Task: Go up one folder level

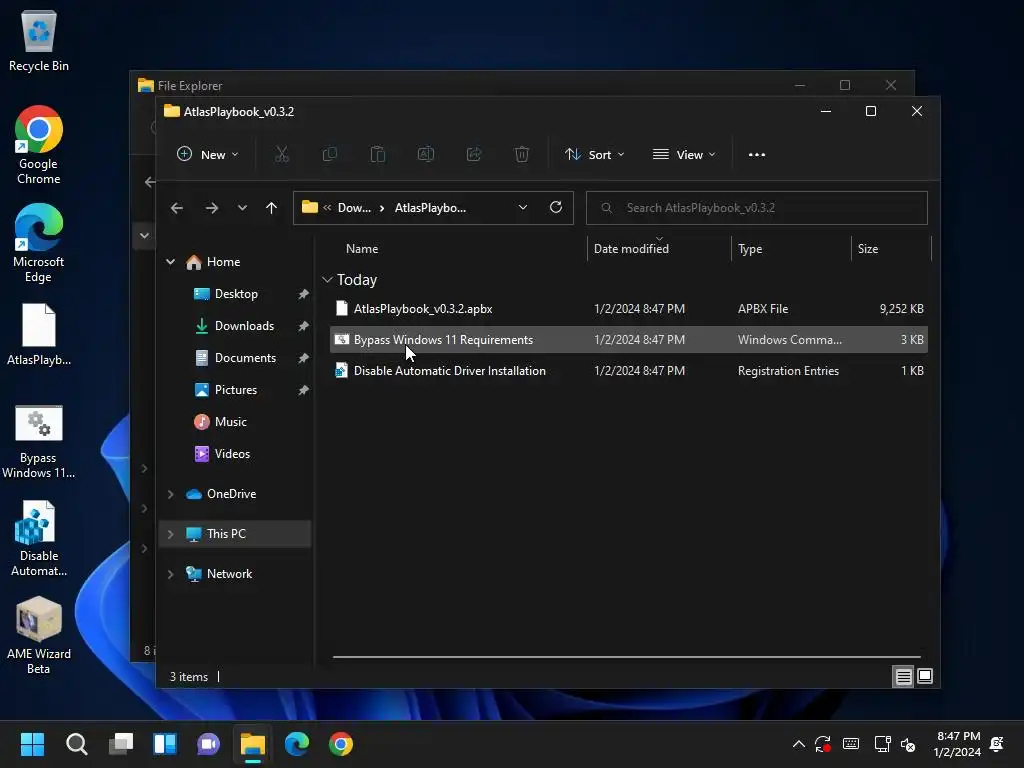Action: (272, 208)
